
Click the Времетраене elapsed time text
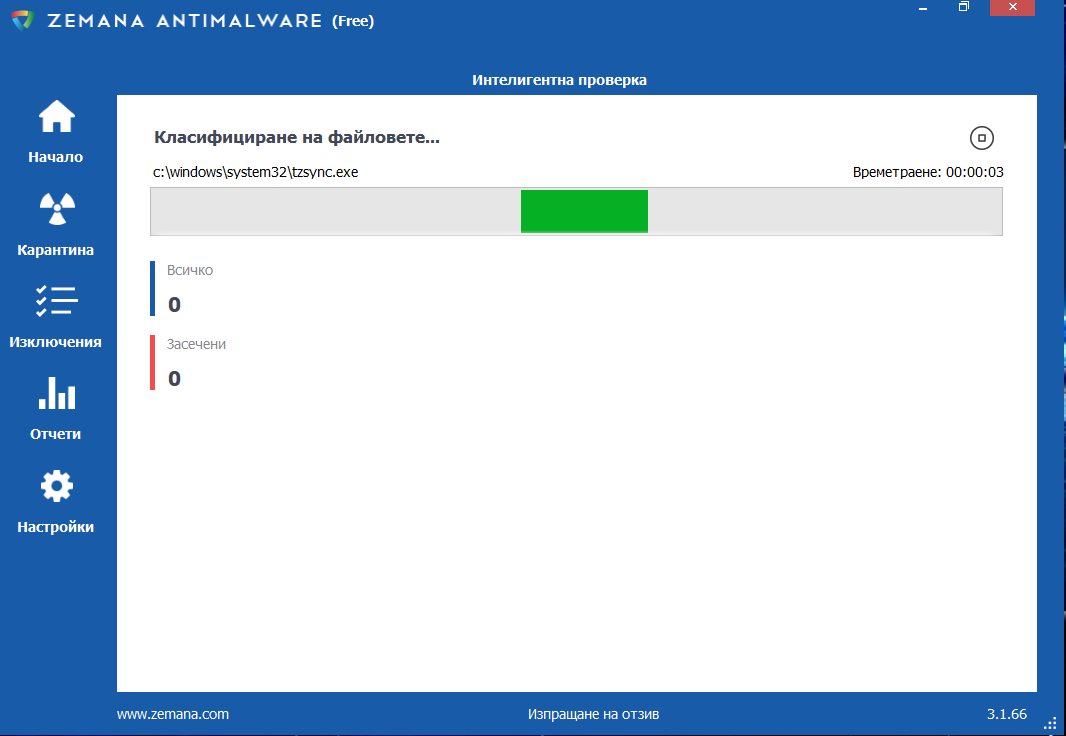click(928, 172)
